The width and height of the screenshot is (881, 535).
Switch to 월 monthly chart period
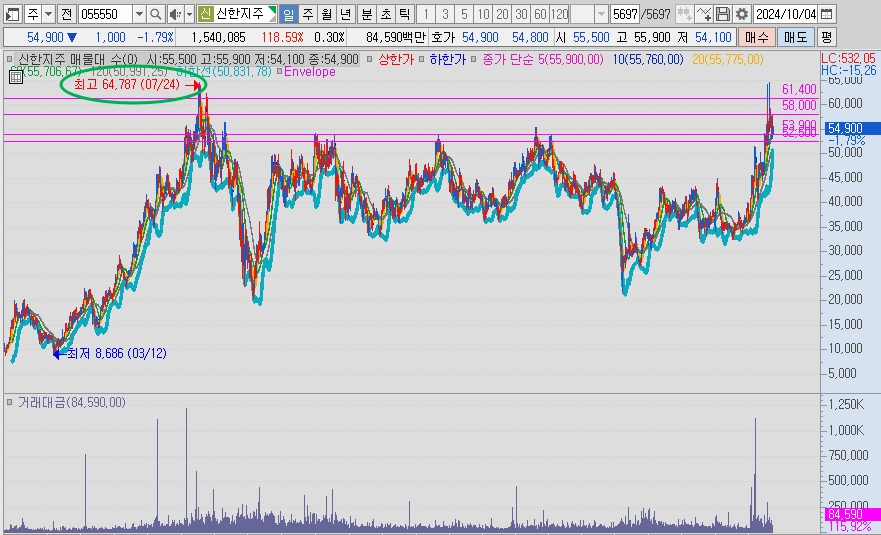[x=326, y=14]
